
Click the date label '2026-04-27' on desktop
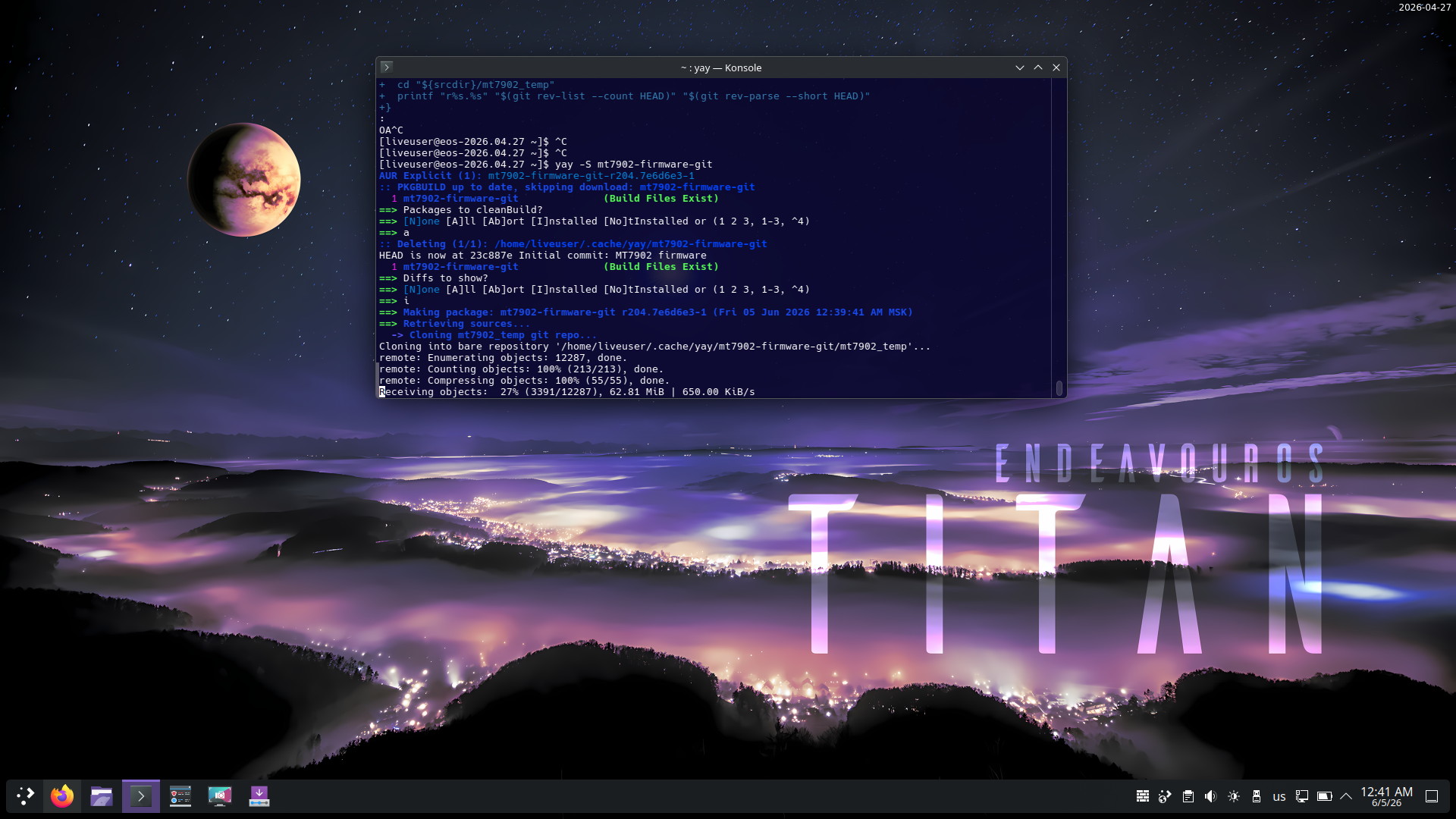coord(1425,8)
